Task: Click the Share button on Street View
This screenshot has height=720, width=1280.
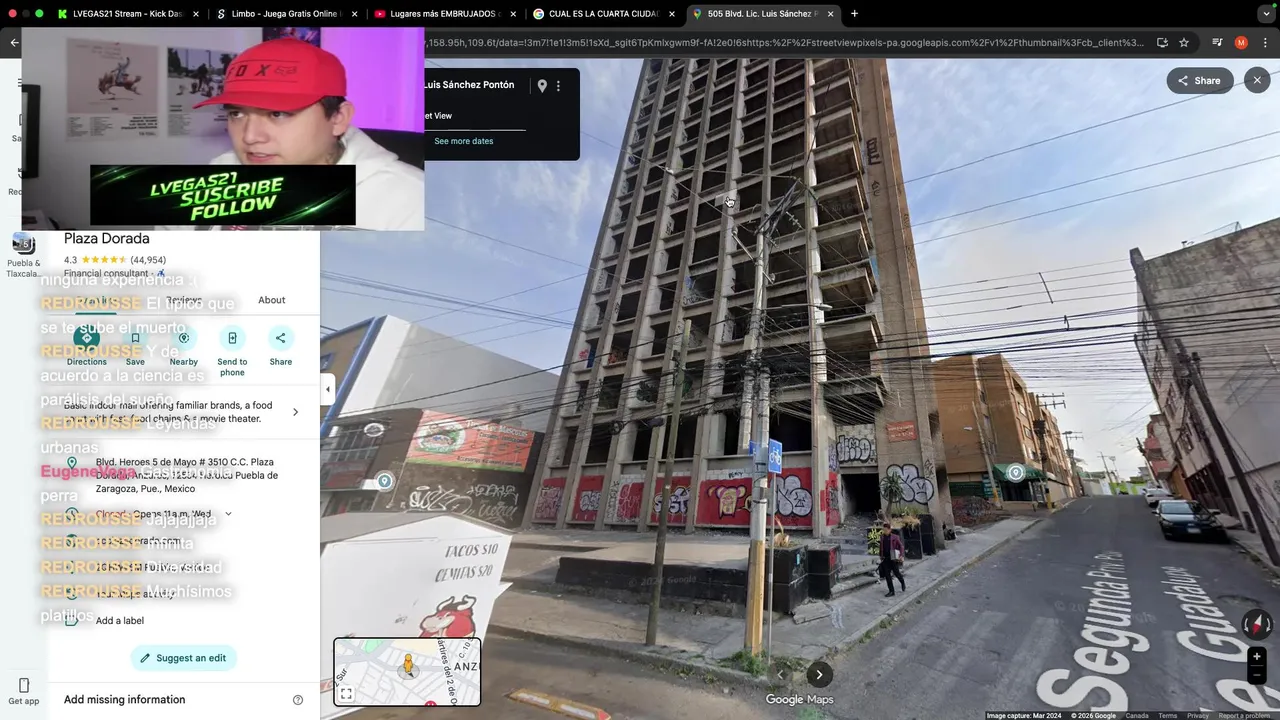Action: click(x=1199, y=81)
